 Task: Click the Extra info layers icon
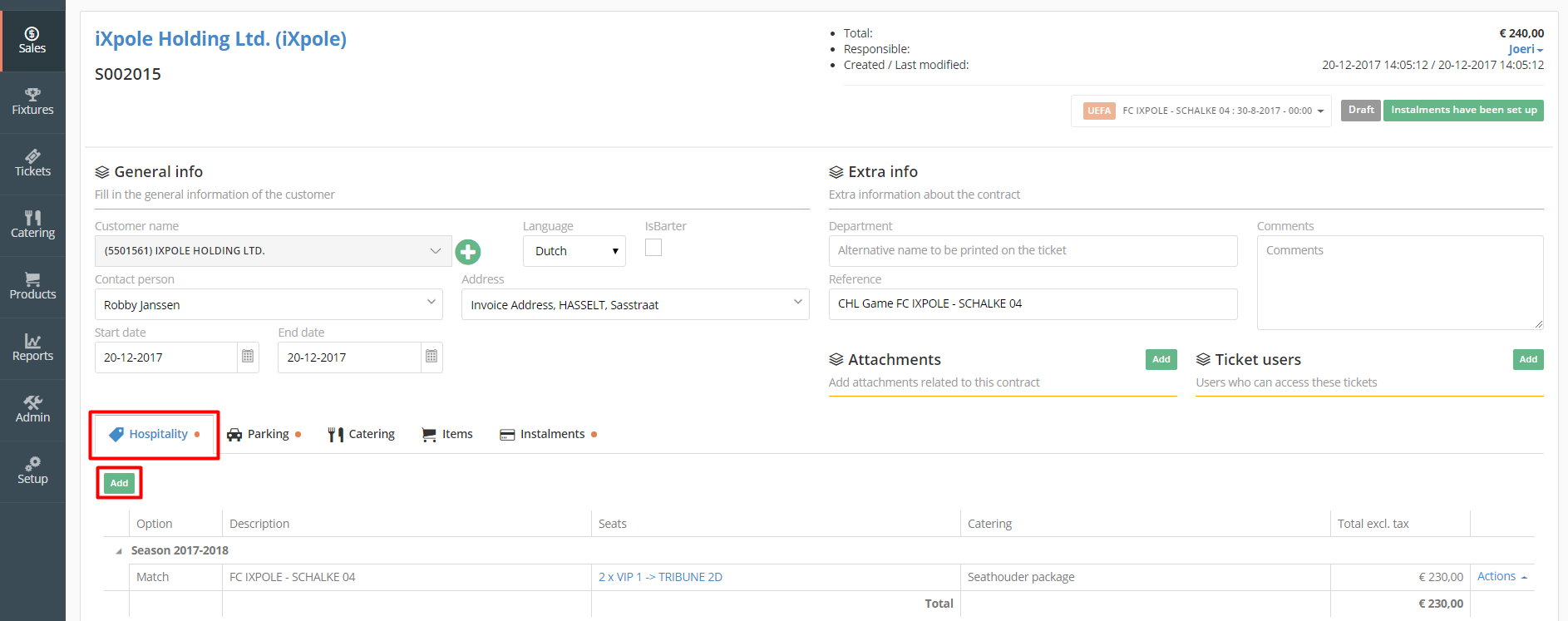click(836, 172)
